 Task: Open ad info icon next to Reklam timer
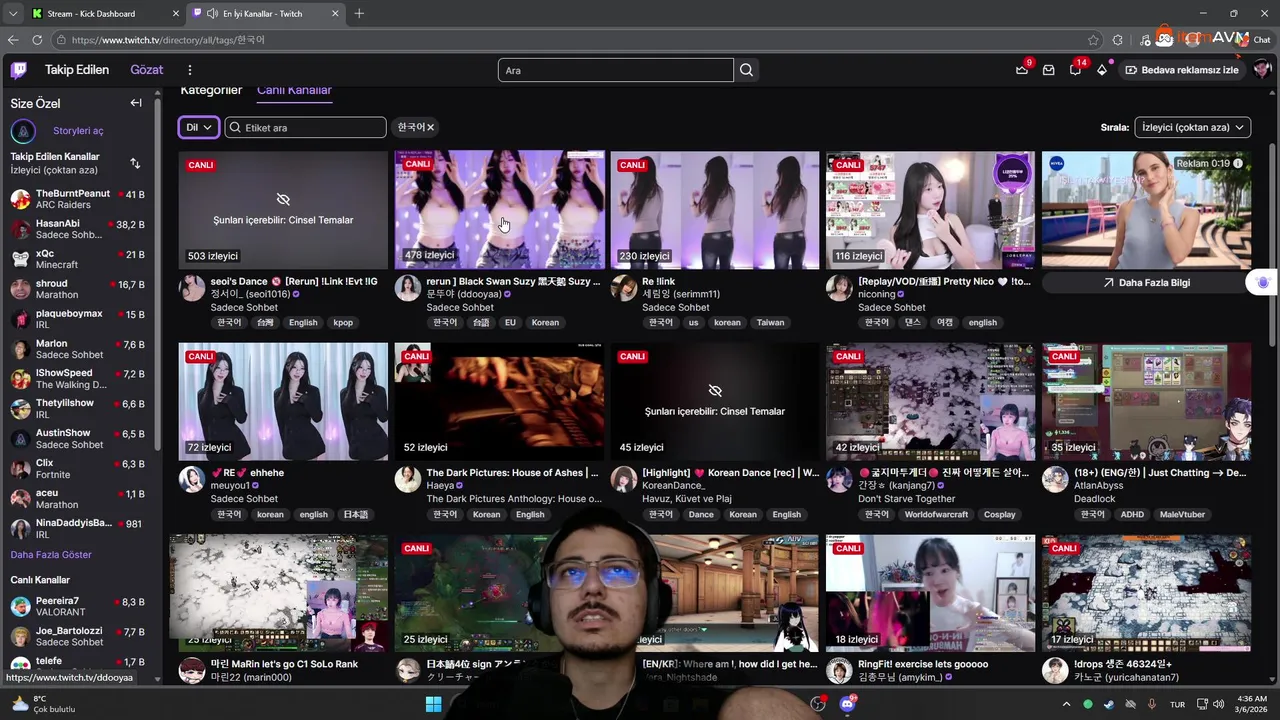coord(1238,163)
